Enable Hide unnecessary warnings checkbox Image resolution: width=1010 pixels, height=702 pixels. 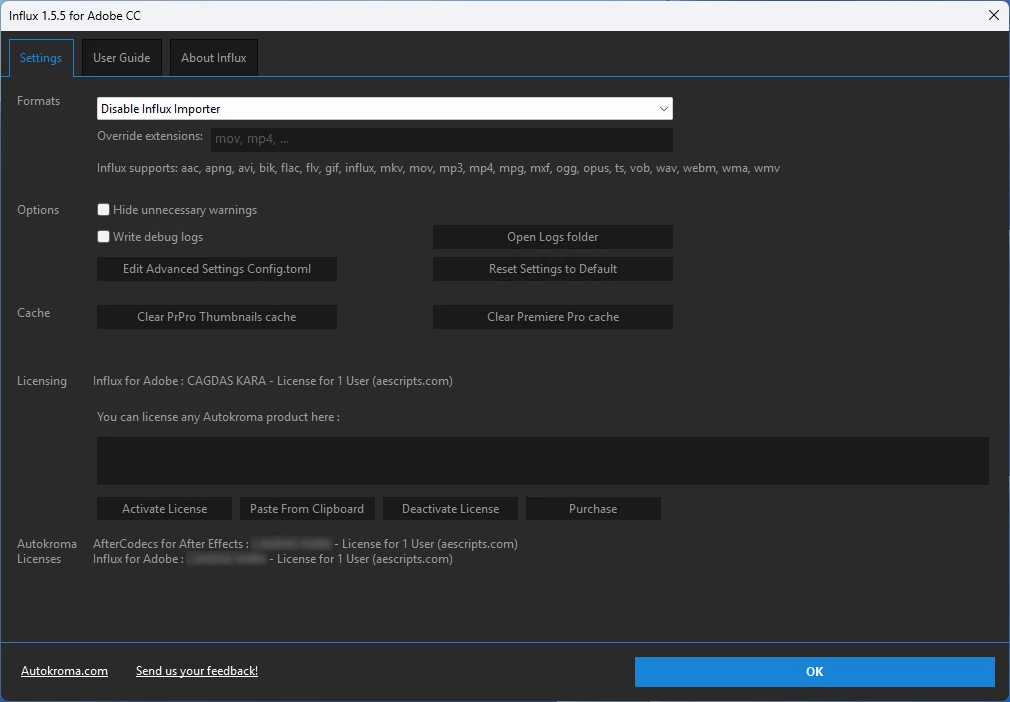point(103,209)
